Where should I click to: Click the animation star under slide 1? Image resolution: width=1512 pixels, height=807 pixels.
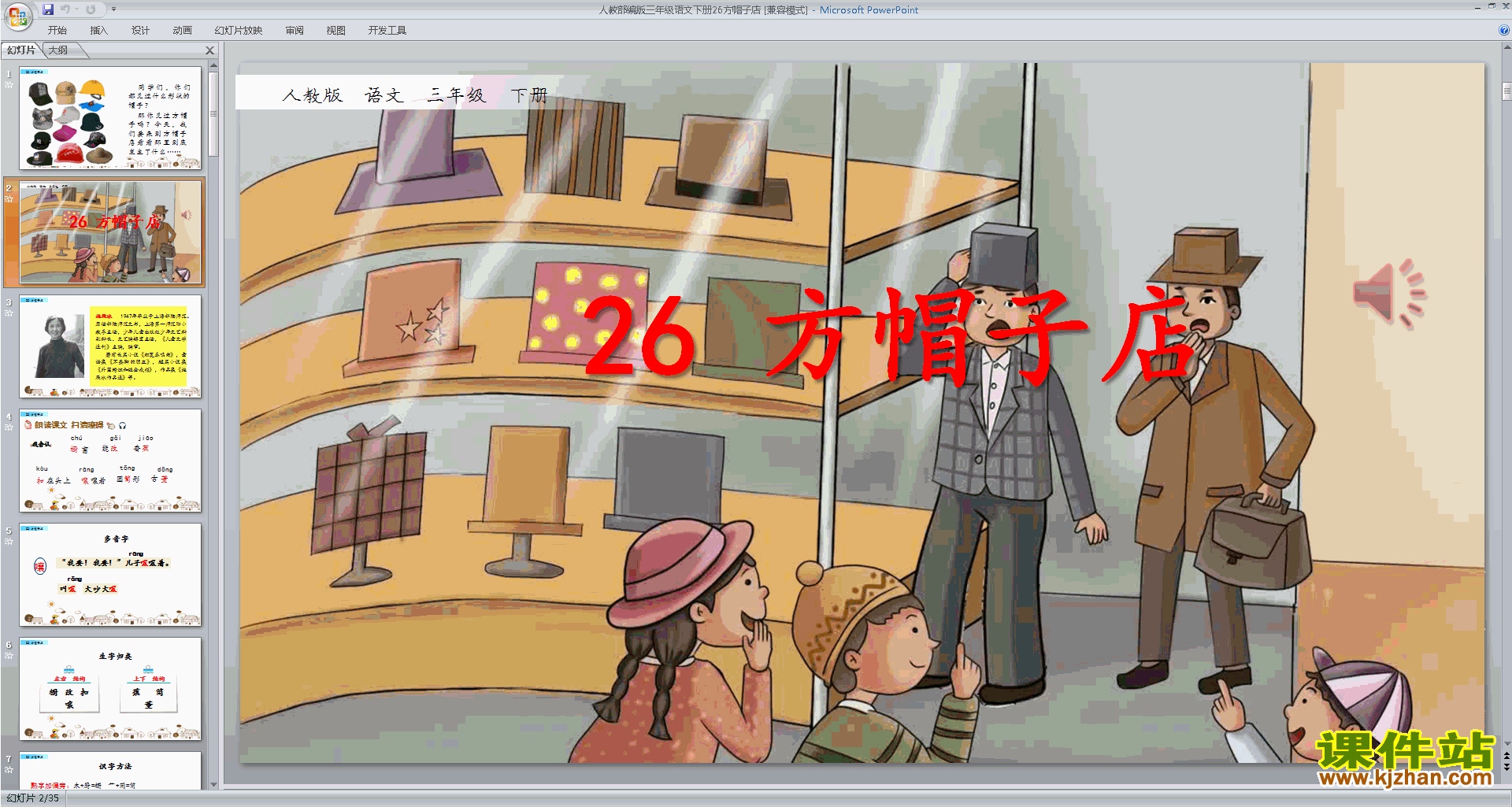point(9,85)
